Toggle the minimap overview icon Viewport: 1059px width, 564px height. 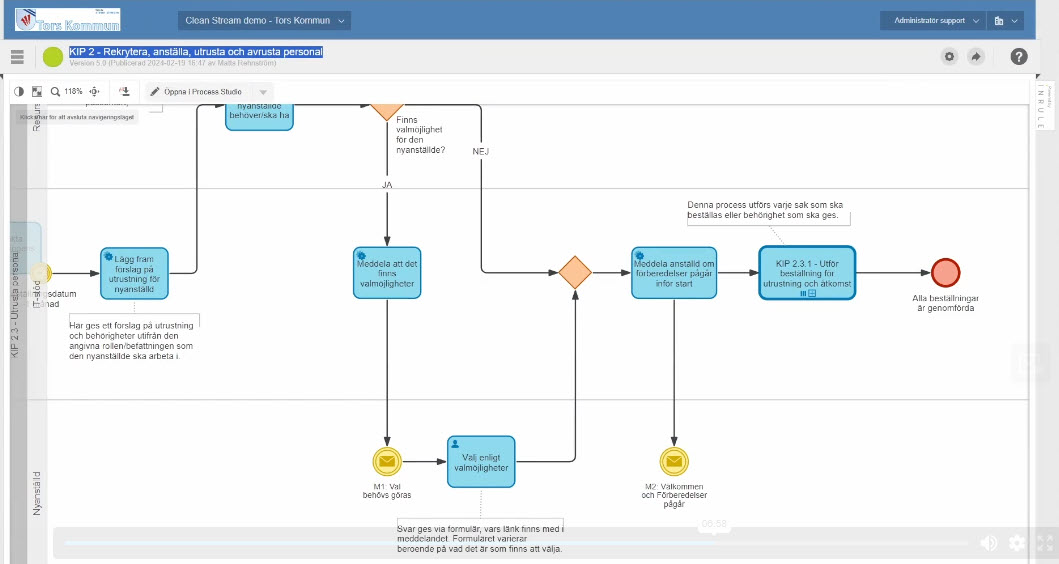[x=37, y=91]
